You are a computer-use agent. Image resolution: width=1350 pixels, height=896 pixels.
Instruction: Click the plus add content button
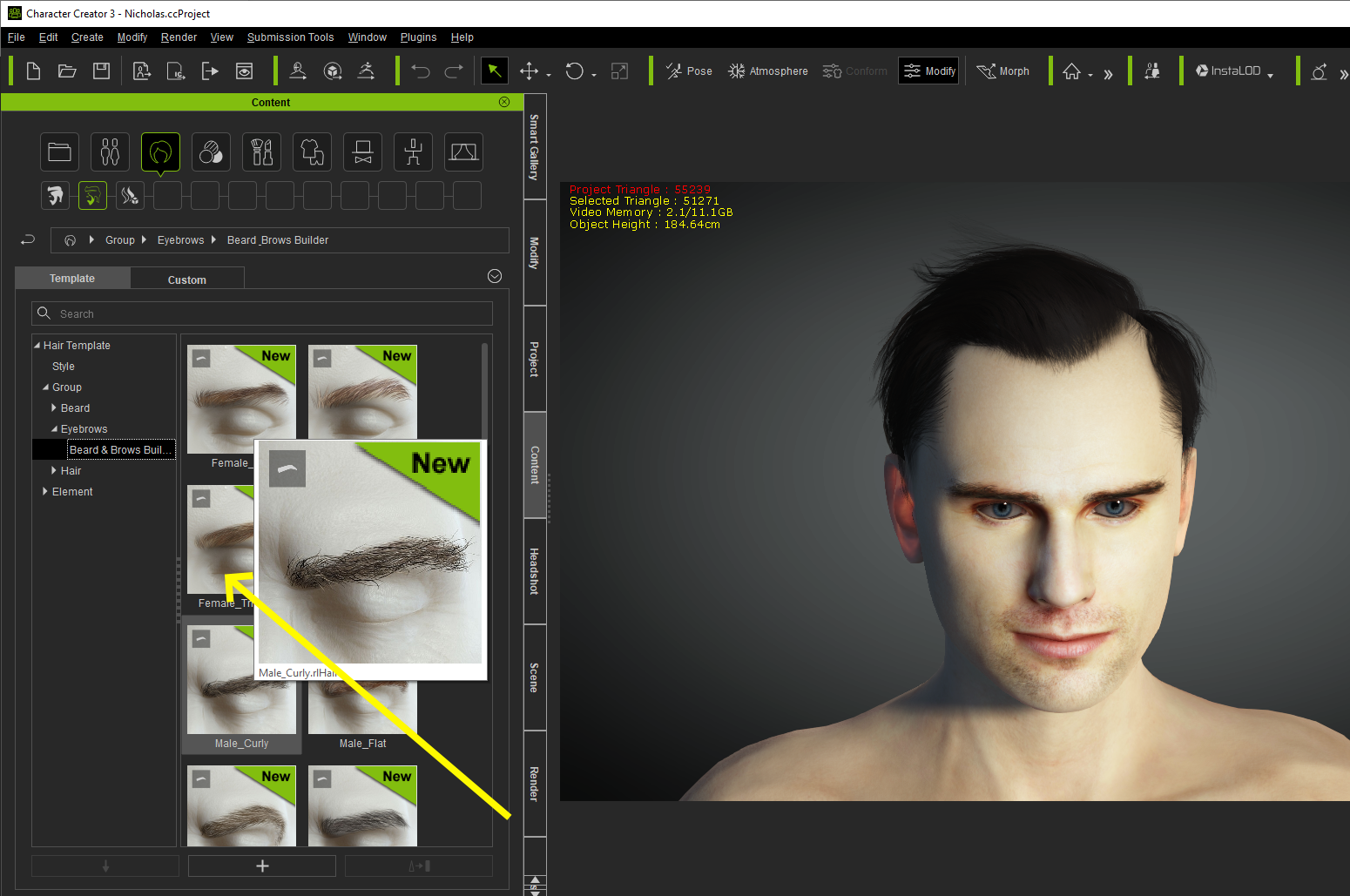(x=262, y=866)
